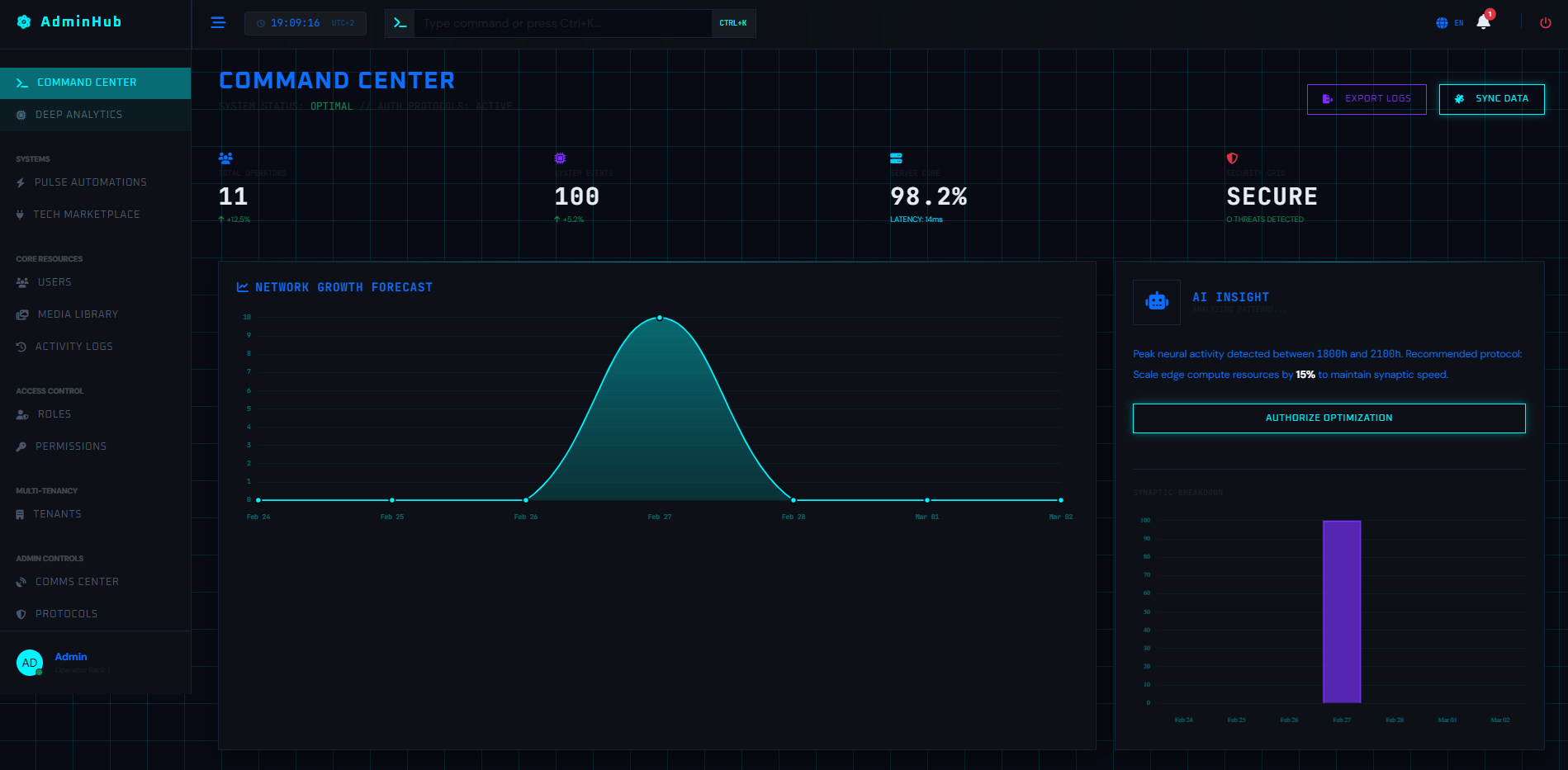
Task: Select the Roles icon under Access Control
Action: 21,414
